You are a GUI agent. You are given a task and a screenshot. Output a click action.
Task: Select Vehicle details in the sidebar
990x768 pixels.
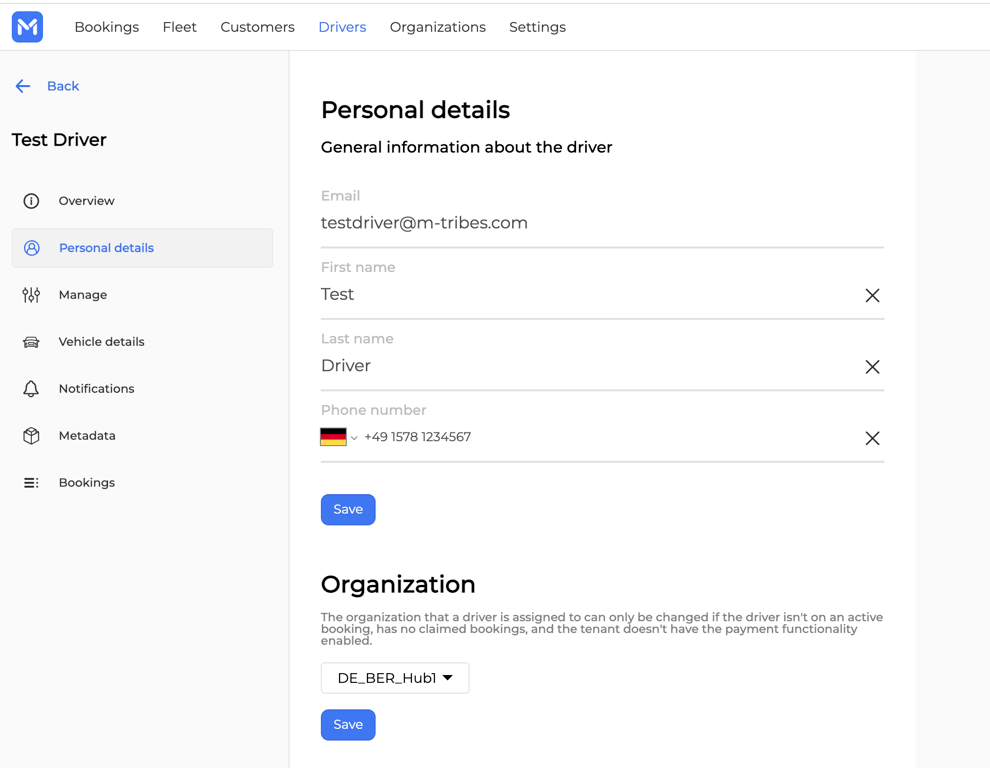(x=142, y=342)
